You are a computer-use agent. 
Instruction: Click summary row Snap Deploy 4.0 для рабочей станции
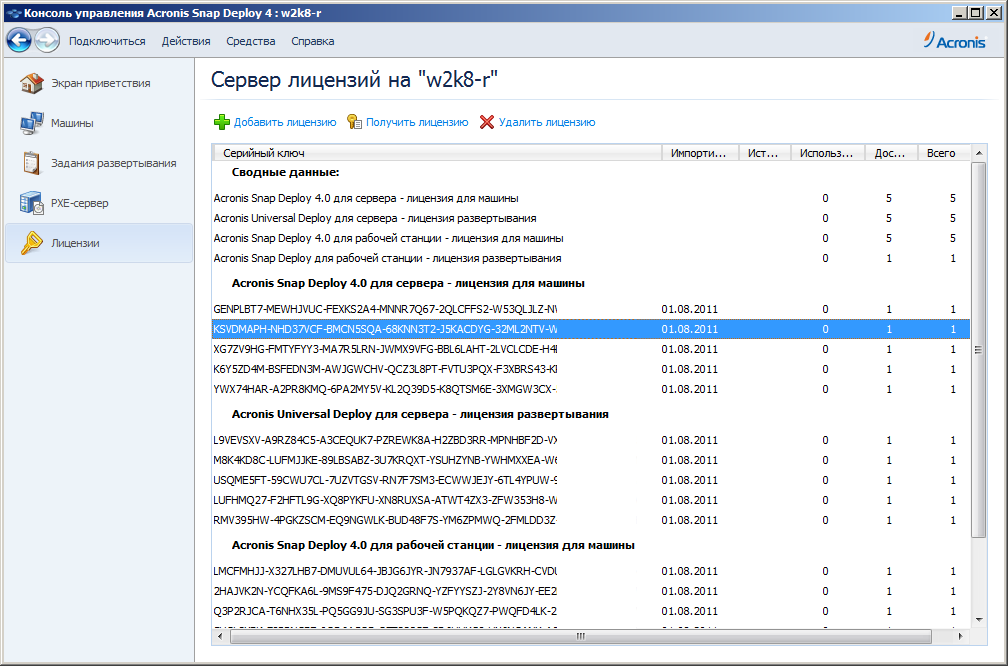coord(591,238)
